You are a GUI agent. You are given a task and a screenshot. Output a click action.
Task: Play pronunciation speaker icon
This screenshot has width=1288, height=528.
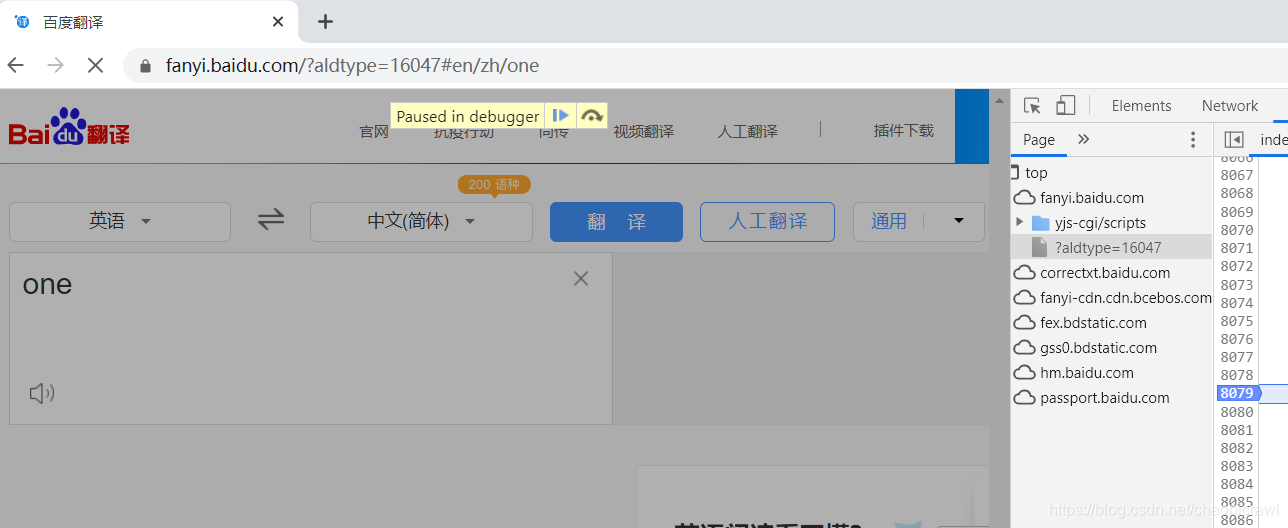(x=41, y=394)
